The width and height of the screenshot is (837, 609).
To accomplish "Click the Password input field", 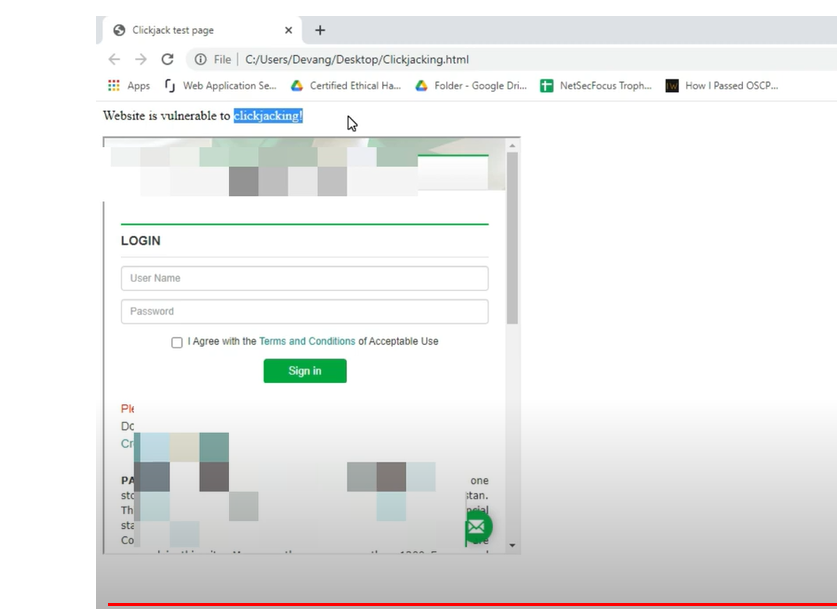I will [304, 311].
